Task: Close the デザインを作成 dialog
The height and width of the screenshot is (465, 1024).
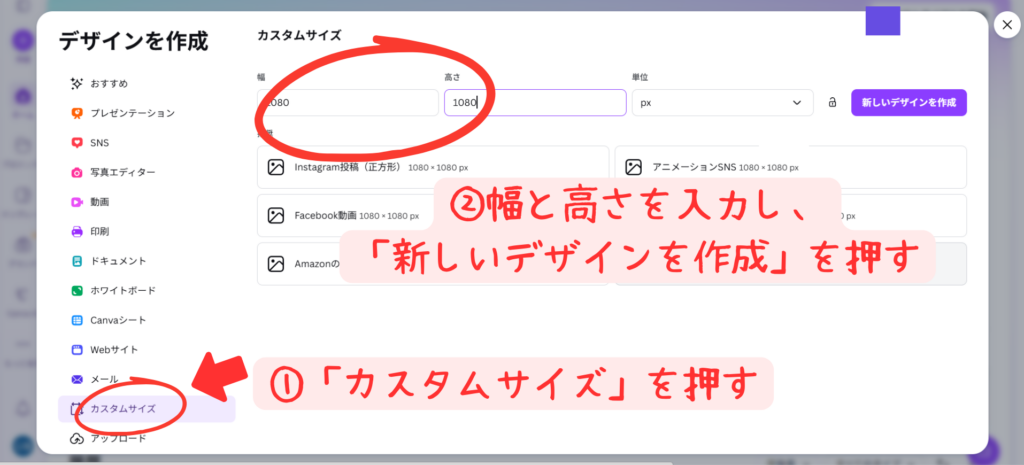Action: click(1005, 25)
